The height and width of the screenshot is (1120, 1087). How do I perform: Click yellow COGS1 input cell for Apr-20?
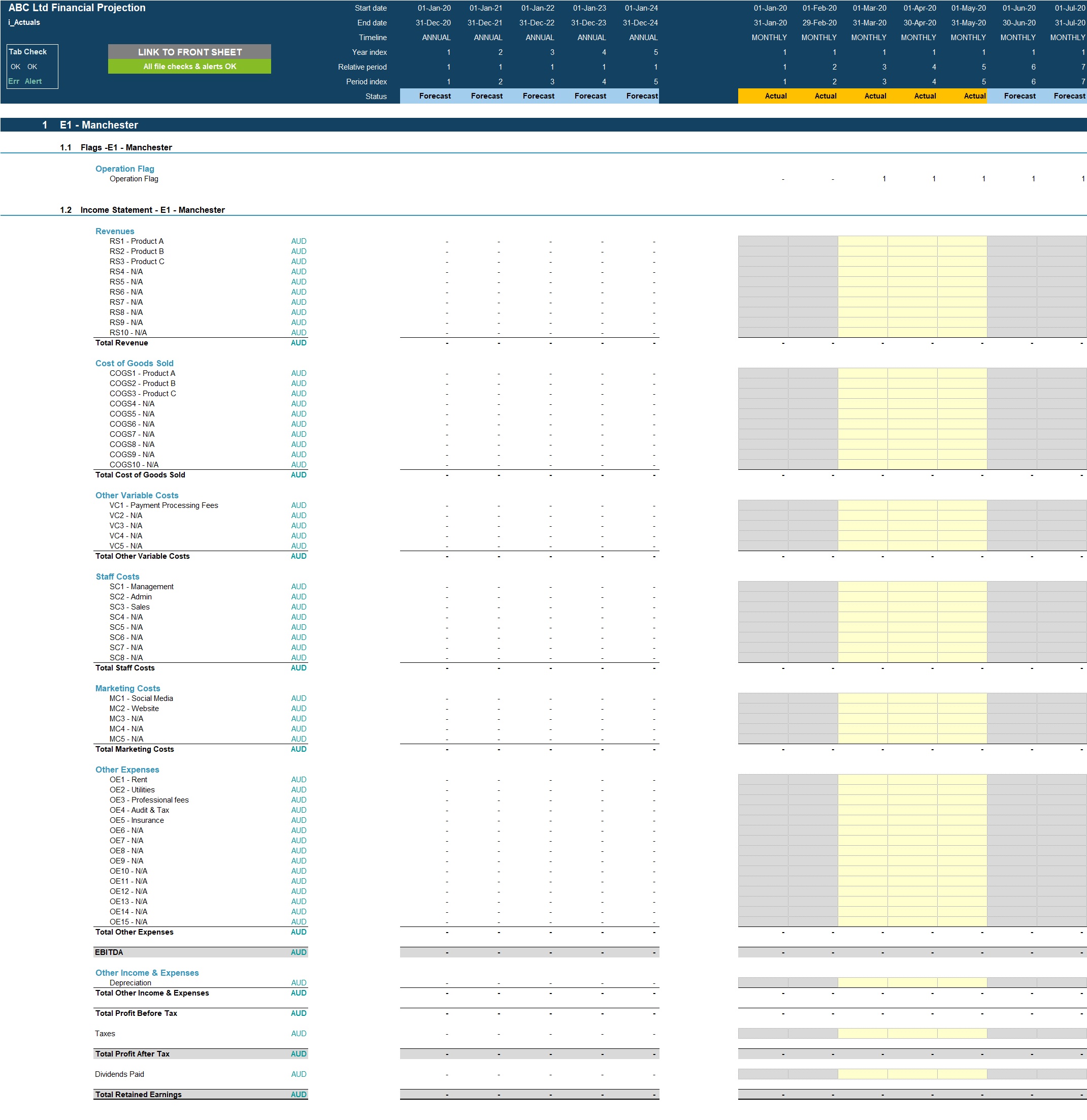(x=912, y=373)
